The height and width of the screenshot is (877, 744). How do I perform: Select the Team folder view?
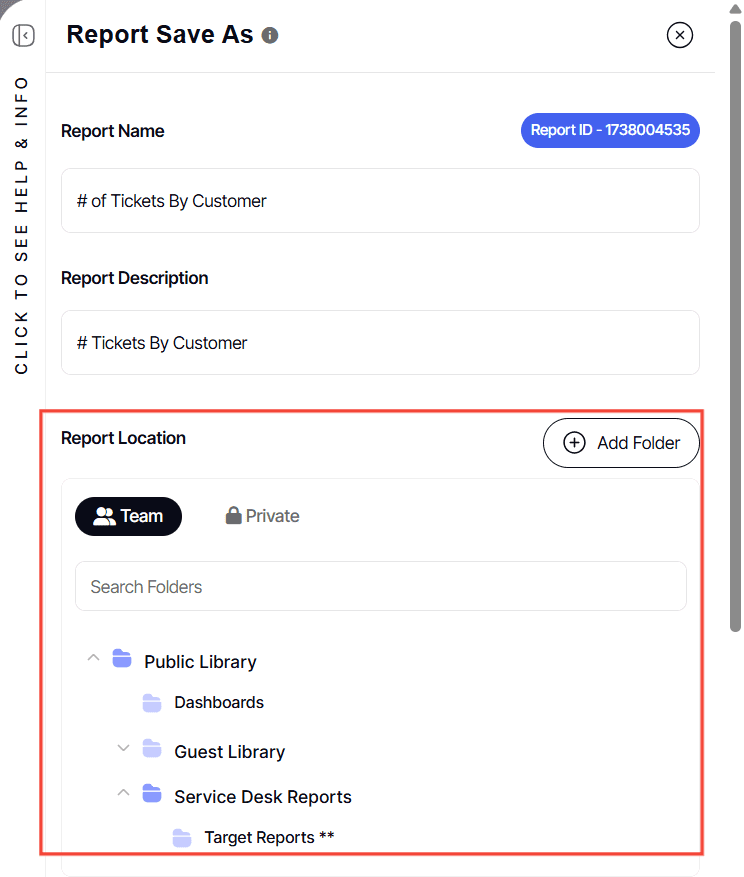[x=128, y=515]
